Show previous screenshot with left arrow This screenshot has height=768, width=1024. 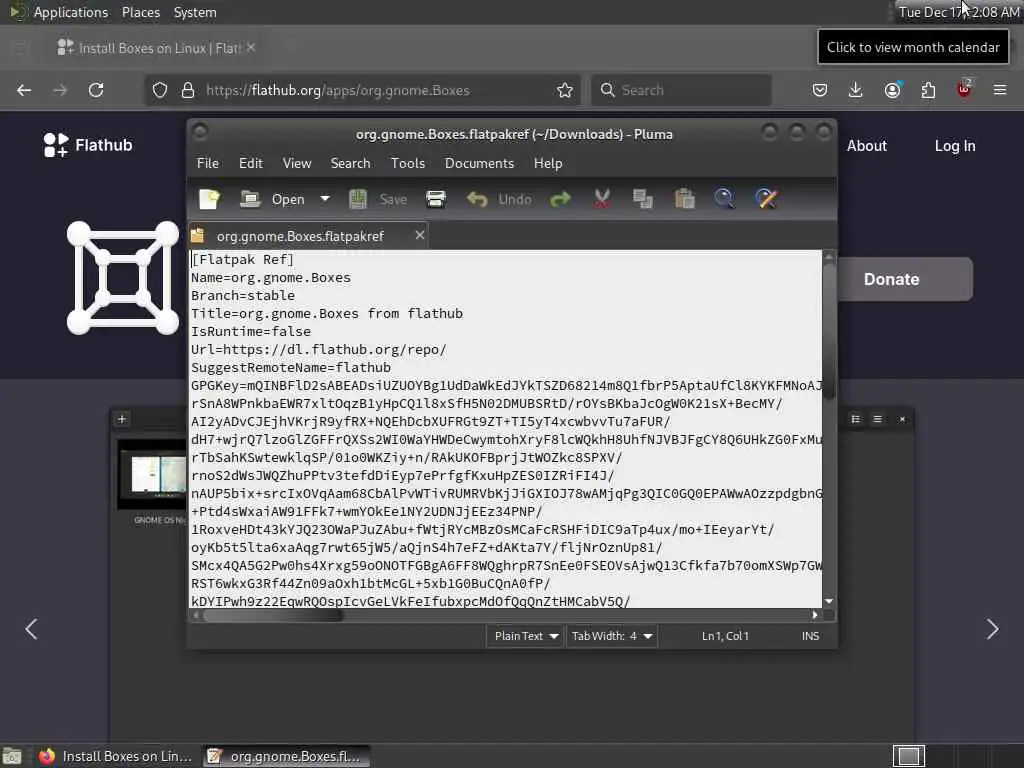coord(31,629)
